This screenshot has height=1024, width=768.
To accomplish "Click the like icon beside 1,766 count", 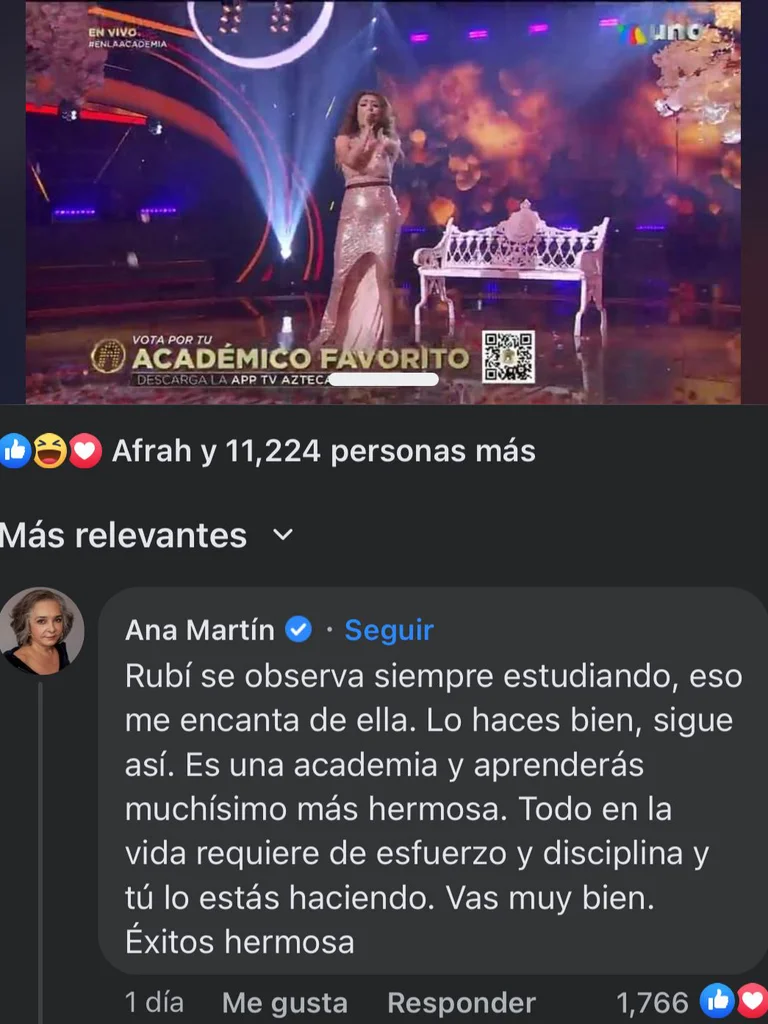I will click(x=717, y=1002).
